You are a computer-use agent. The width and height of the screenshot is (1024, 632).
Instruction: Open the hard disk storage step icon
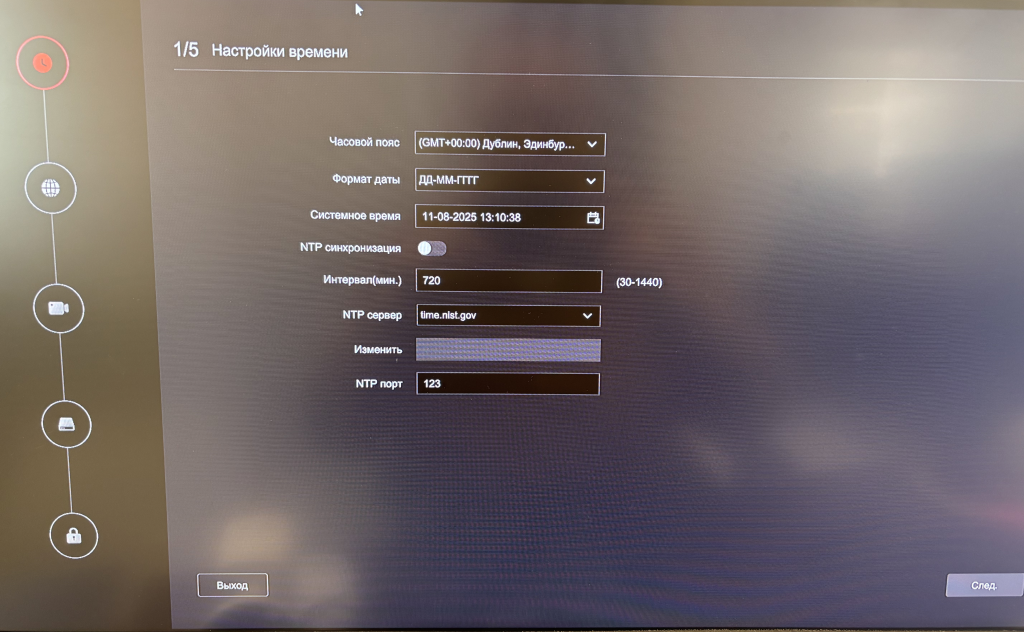66,424
